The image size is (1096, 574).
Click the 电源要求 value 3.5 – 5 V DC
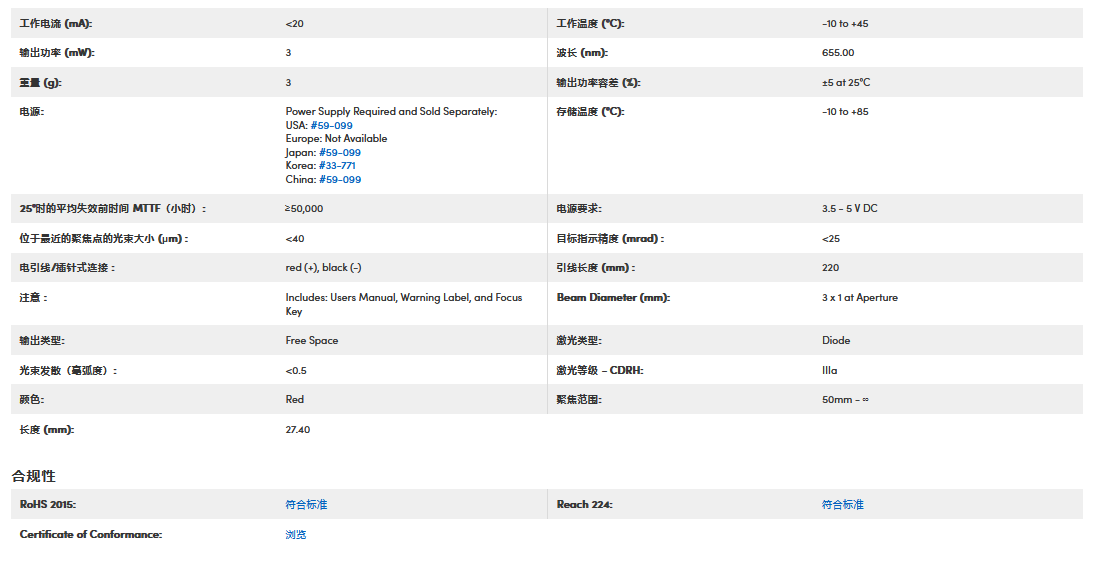click(849, 209)
